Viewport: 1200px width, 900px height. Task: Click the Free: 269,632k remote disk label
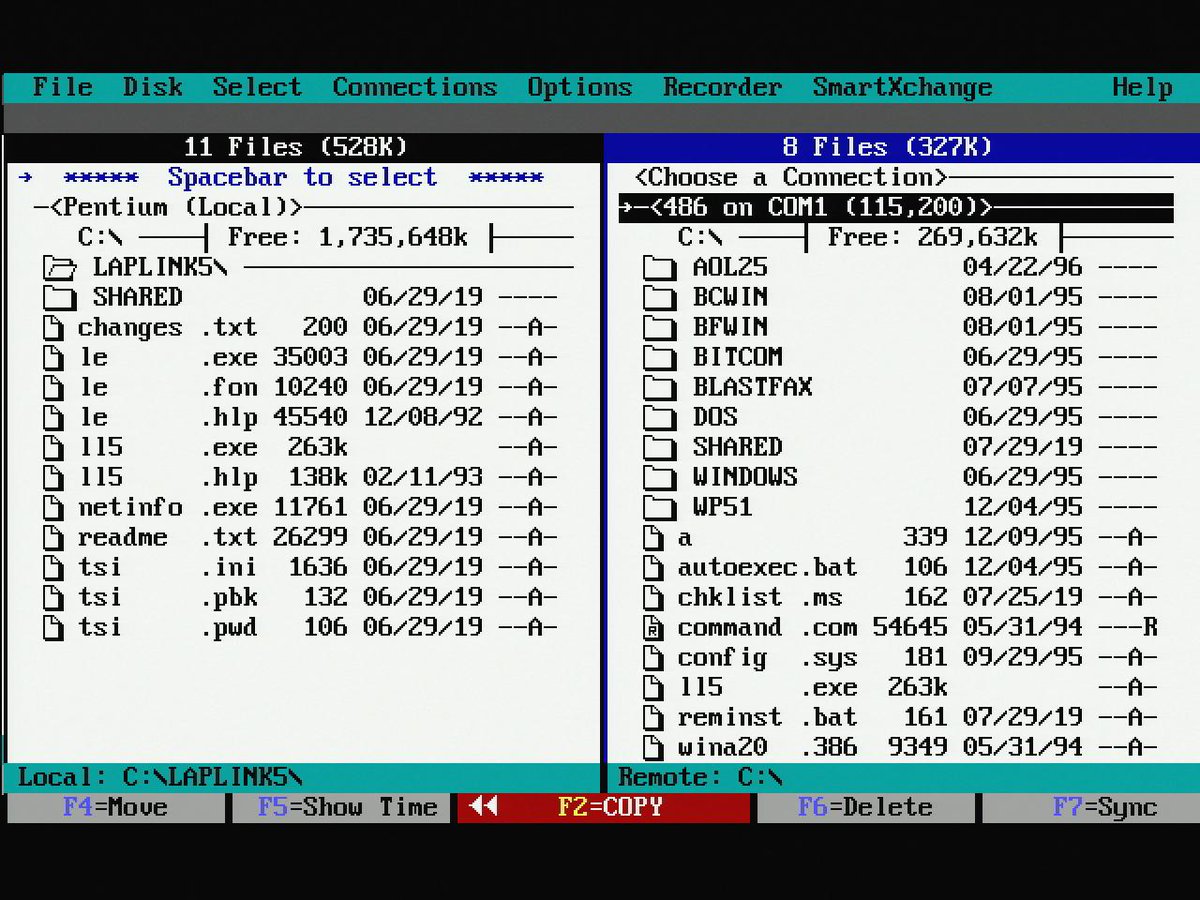(932, 237)
